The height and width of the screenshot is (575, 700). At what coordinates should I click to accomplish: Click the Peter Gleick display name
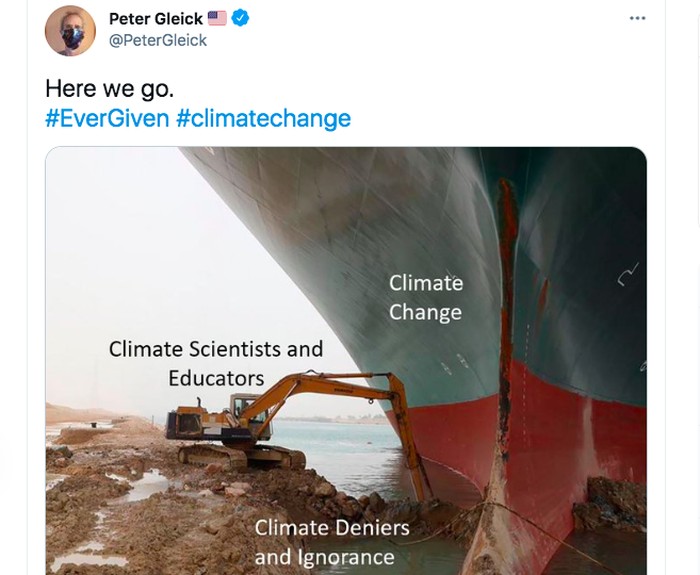155,19
